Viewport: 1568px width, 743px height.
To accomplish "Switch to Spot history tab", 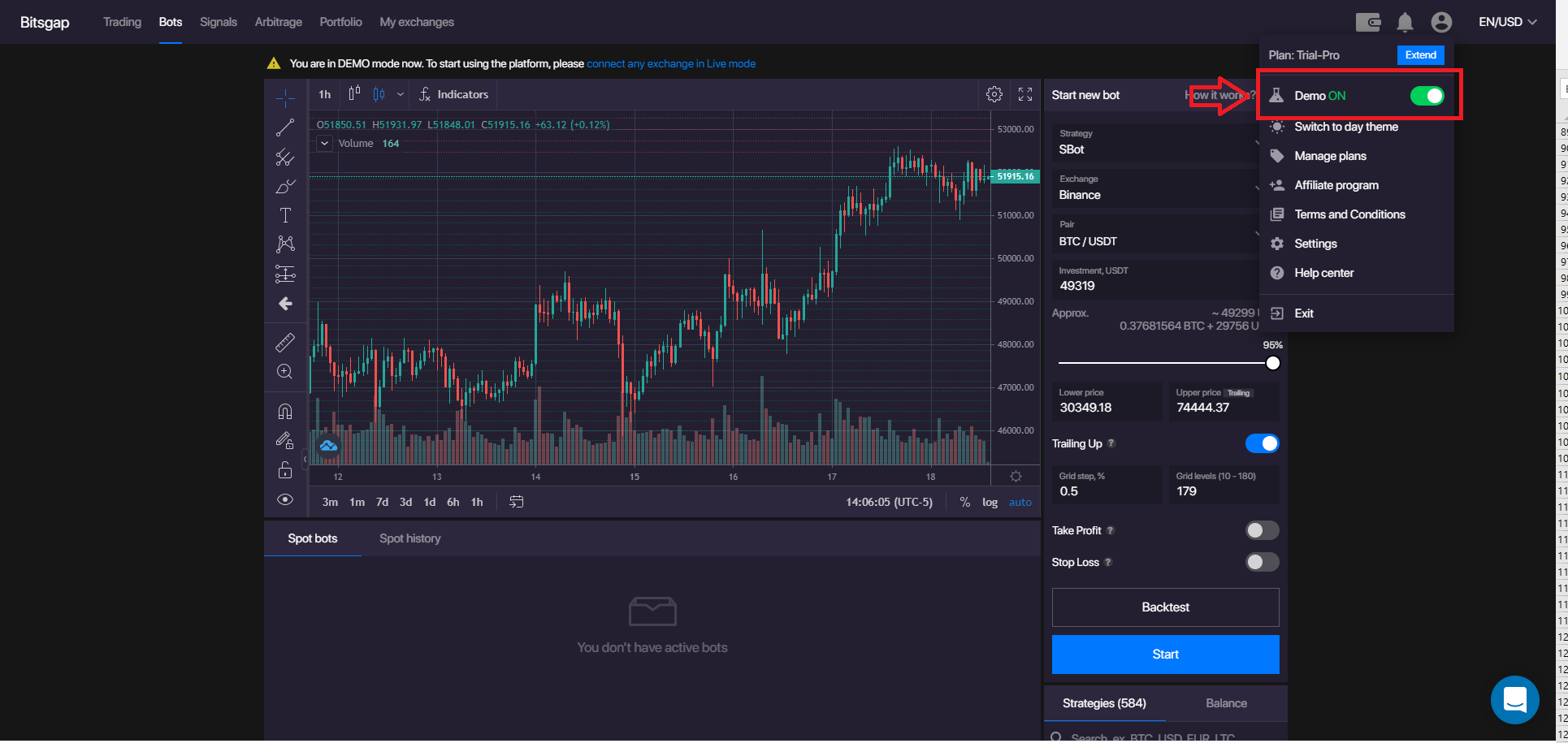I will click(409, 538).
